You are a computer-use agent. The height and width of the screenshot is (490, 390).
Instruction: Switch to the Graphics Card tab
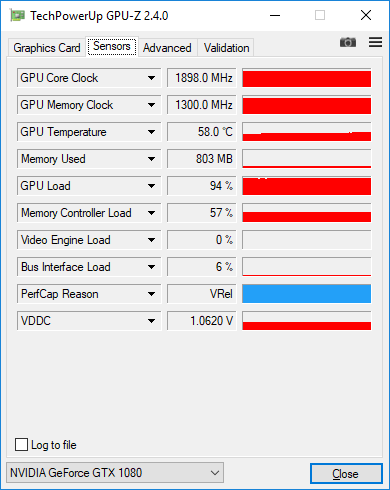point(47,48)
